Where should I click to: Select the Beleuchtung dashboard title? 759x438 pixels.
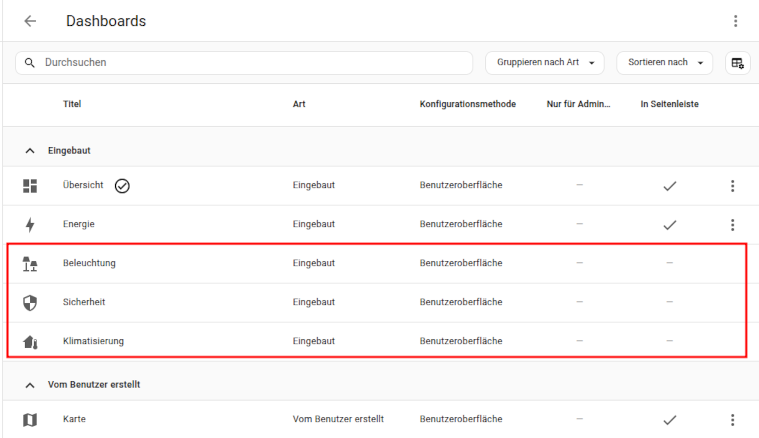(x=89, y=263)
